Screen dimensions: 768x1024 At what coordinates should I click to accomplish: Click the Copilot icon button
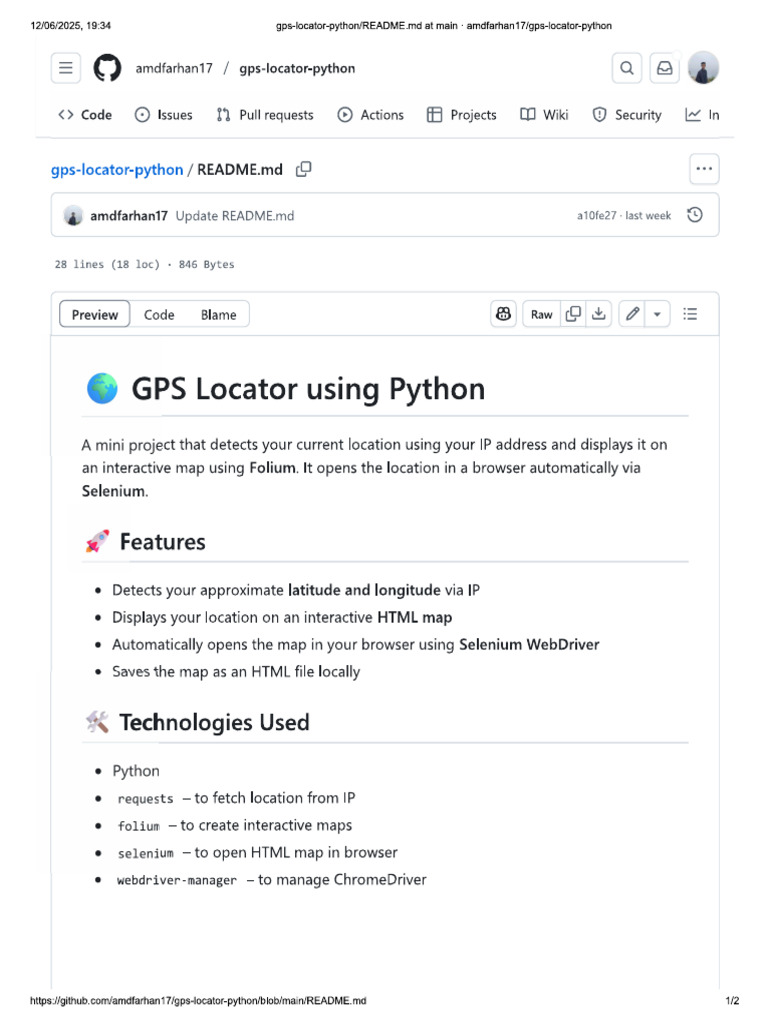[x=503, y=314]
